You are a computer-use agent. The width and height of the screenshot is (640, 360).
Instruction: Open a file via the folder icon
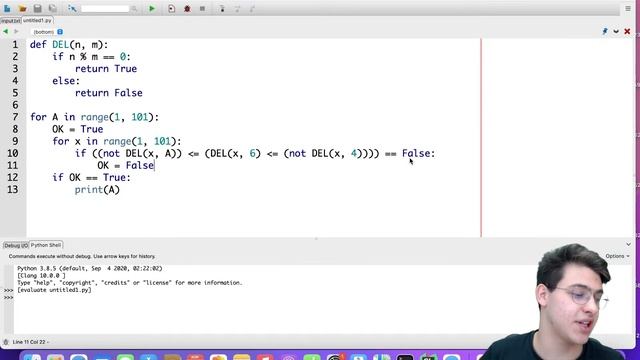pos(22,9)
